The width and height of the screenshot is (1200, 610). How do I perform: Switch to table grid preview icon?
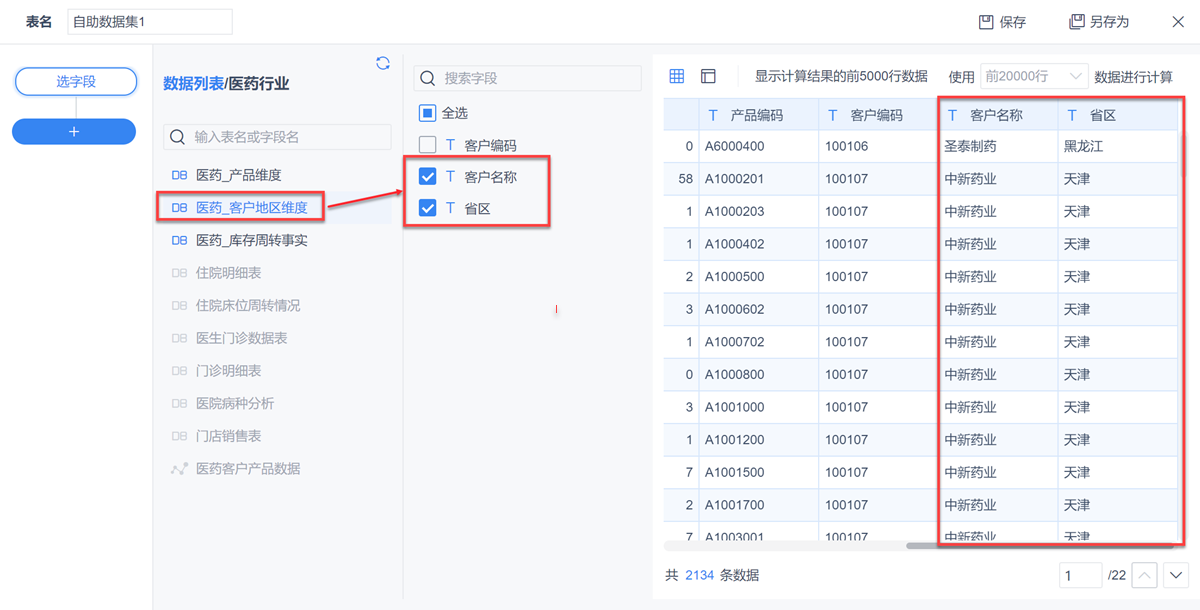pos(677,76)
